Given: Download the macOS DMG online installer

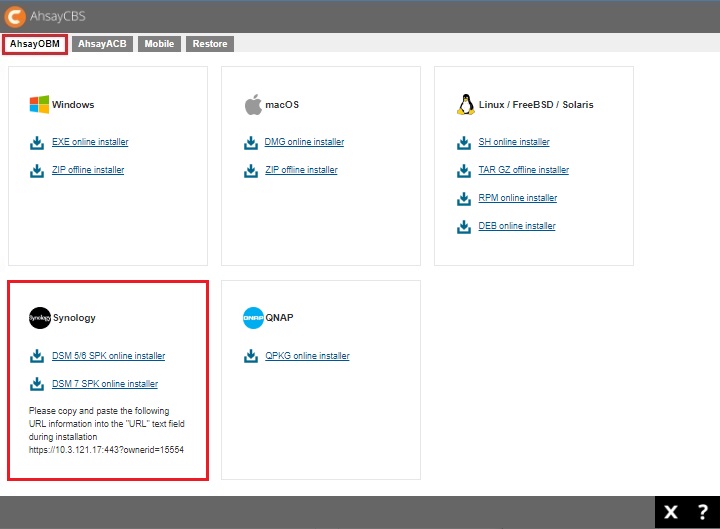Looking at the screenshot, I should click(x=304, y=142).
